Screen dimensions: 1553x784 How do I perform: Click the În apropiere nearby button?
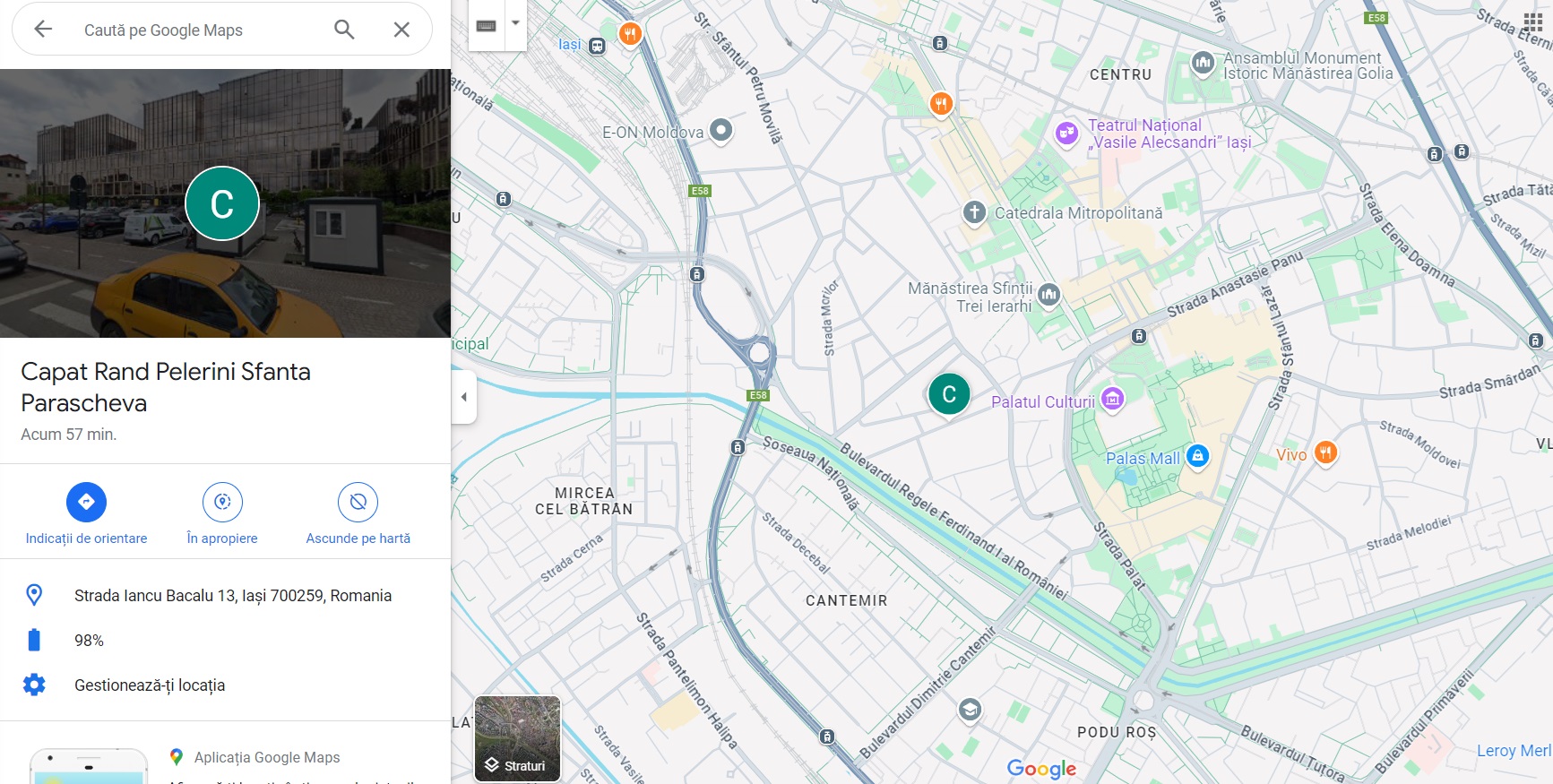(x=222, y=503)
